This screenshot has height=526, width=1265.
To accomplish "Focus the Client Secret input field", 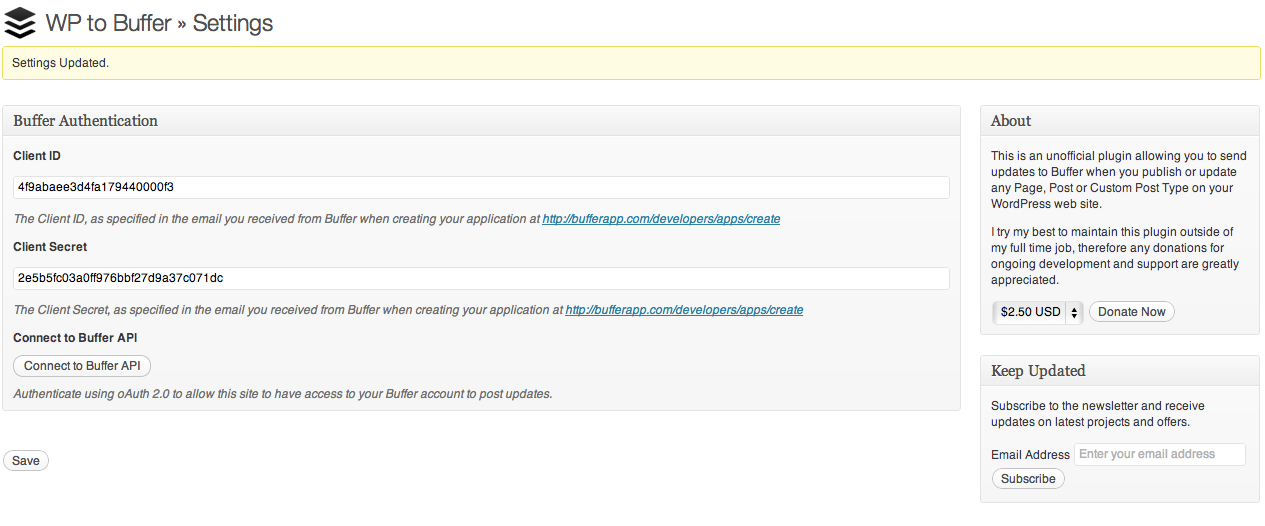I will coord(480,278).
